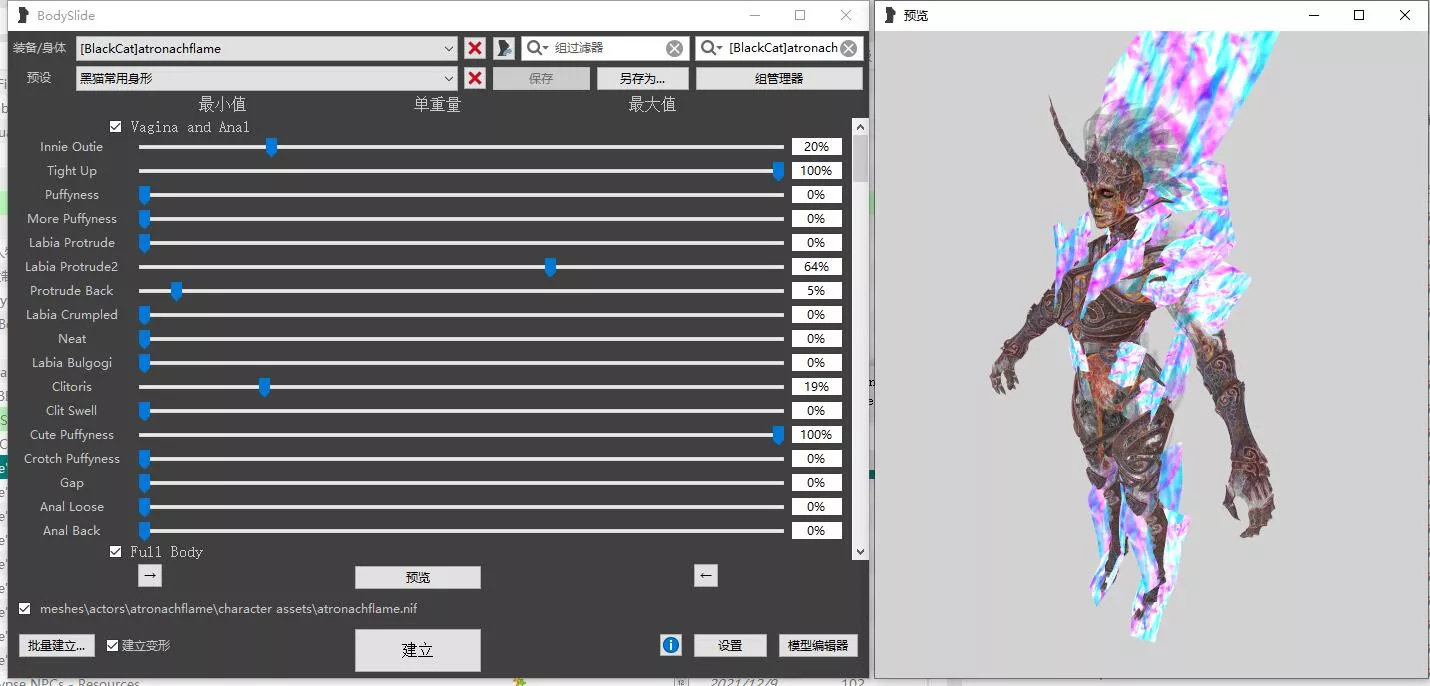Image resolution: width=1430 pixels, height=686 pixels.
Task: Copy low weight values with right arrow button
Action: 149,575
